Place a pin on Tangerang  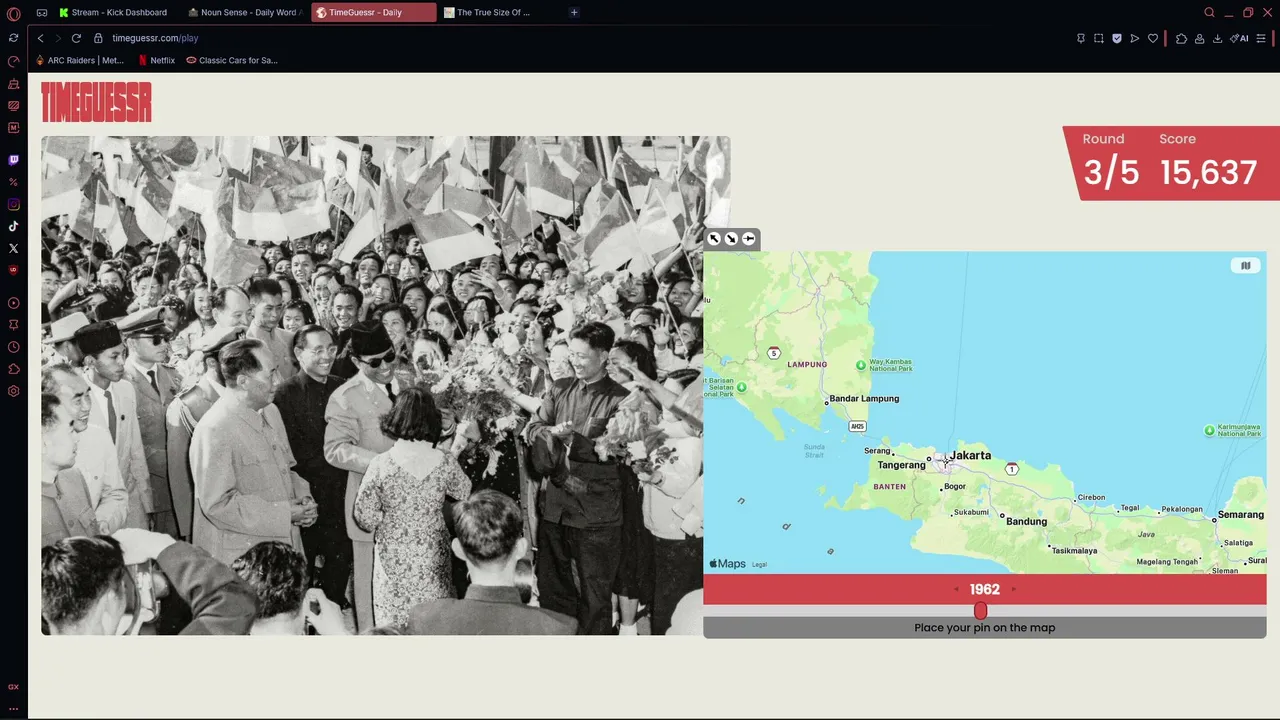click(x=901, y=465)
